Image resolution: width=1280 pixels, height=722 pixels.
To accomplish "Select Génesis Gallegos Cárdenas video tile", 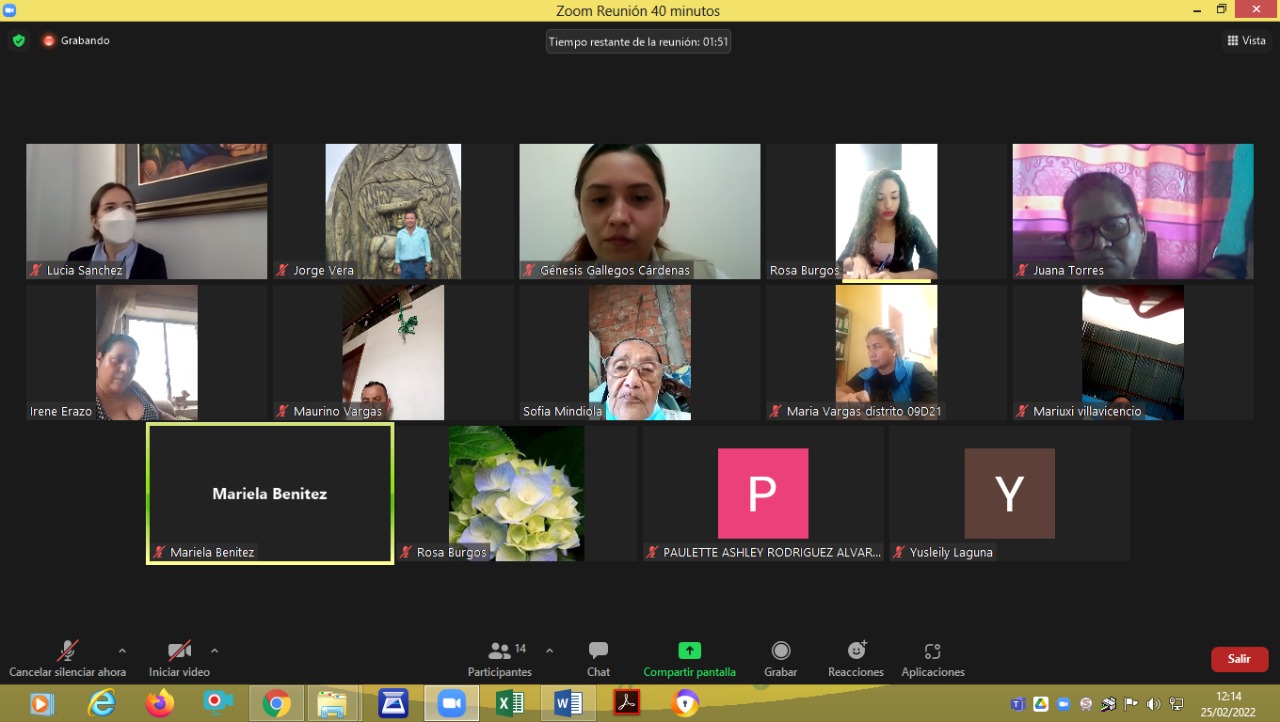I will click(x=639, y=210).
